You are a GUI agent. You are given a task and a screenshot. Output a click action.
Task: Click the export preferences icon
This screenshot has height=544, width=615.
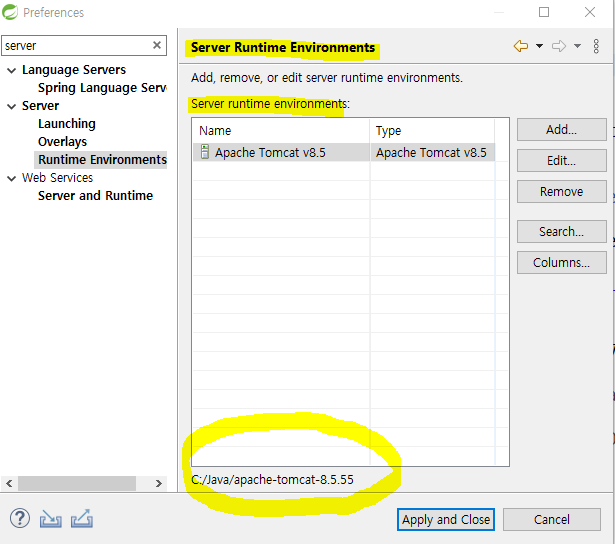coord(82,519)
